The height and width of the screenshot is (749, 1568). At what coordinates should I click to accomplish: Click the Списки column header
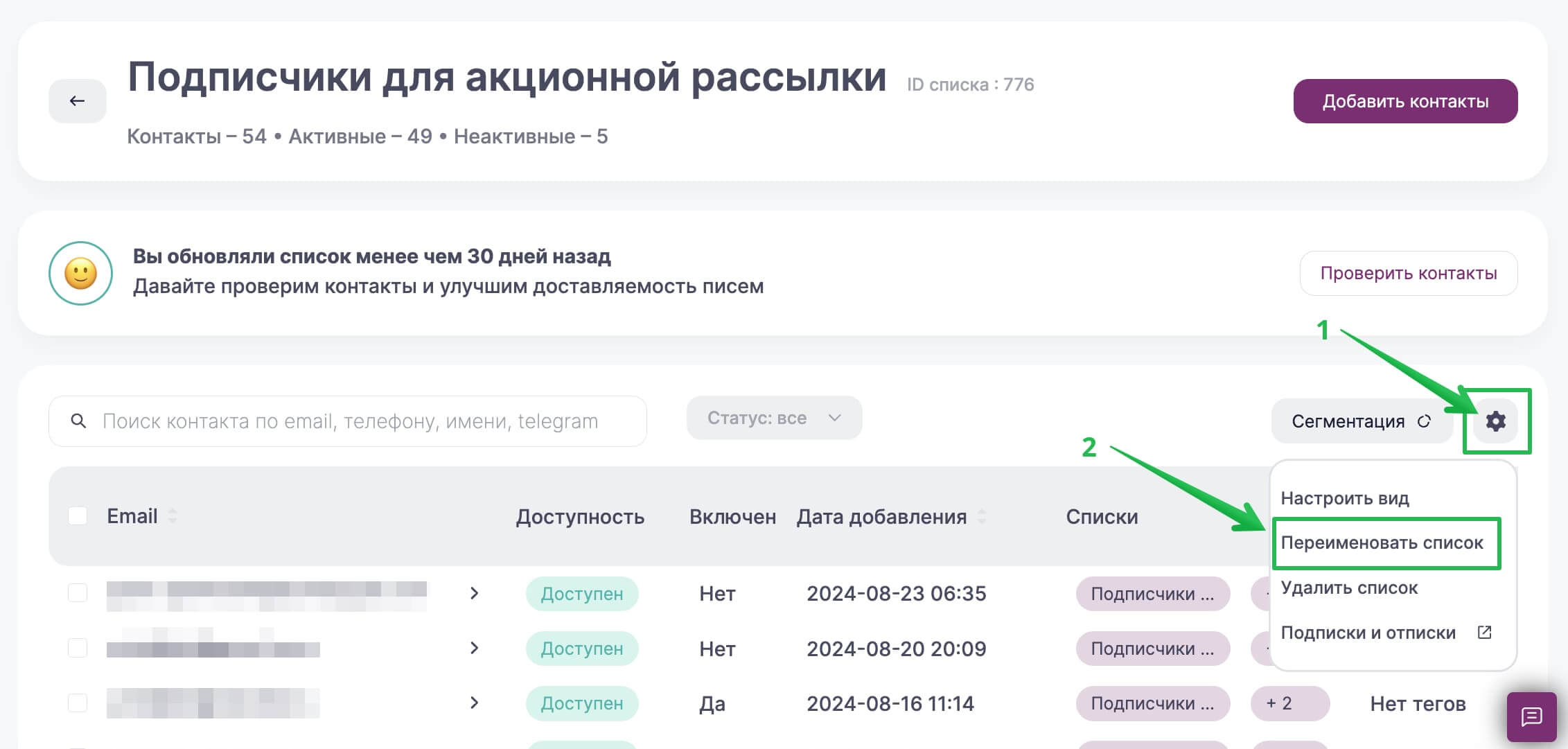click(1102, 517)
